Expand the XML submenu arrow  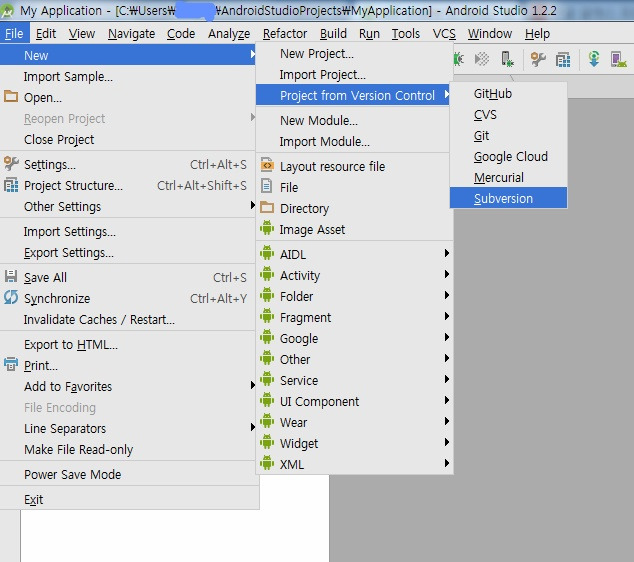pyautogui.click(x=446, y=463)
